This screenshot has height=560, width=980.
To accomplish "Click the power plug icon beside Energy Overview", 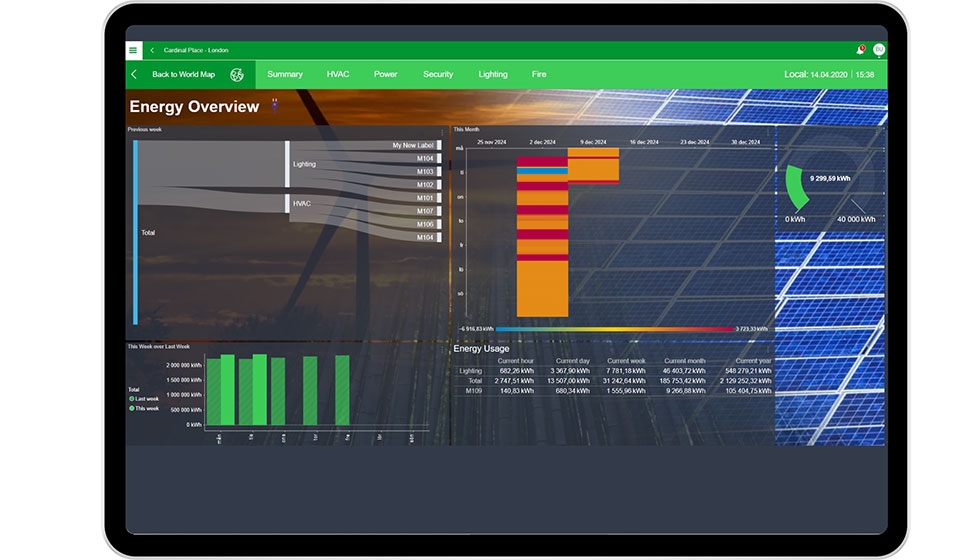I will point(275,105).
